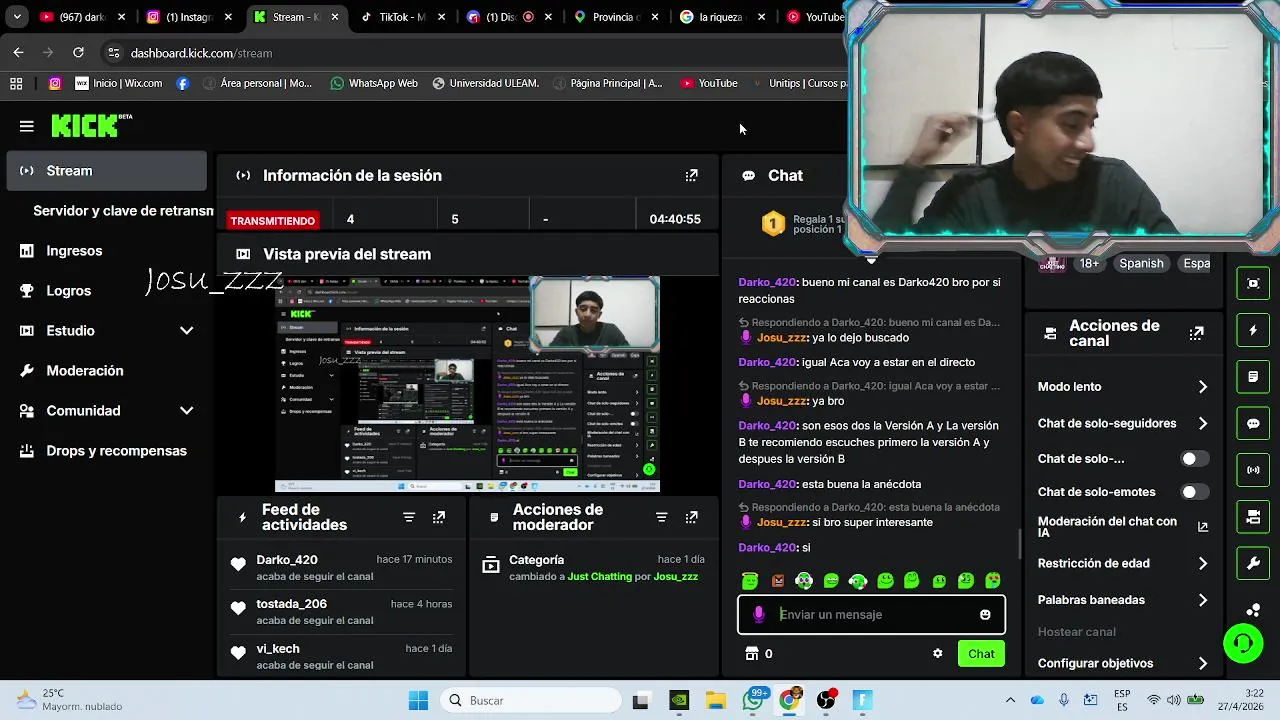Click the taskbar Buscar search box
The image size is (1280, 720).
click(x=531, y=700)
